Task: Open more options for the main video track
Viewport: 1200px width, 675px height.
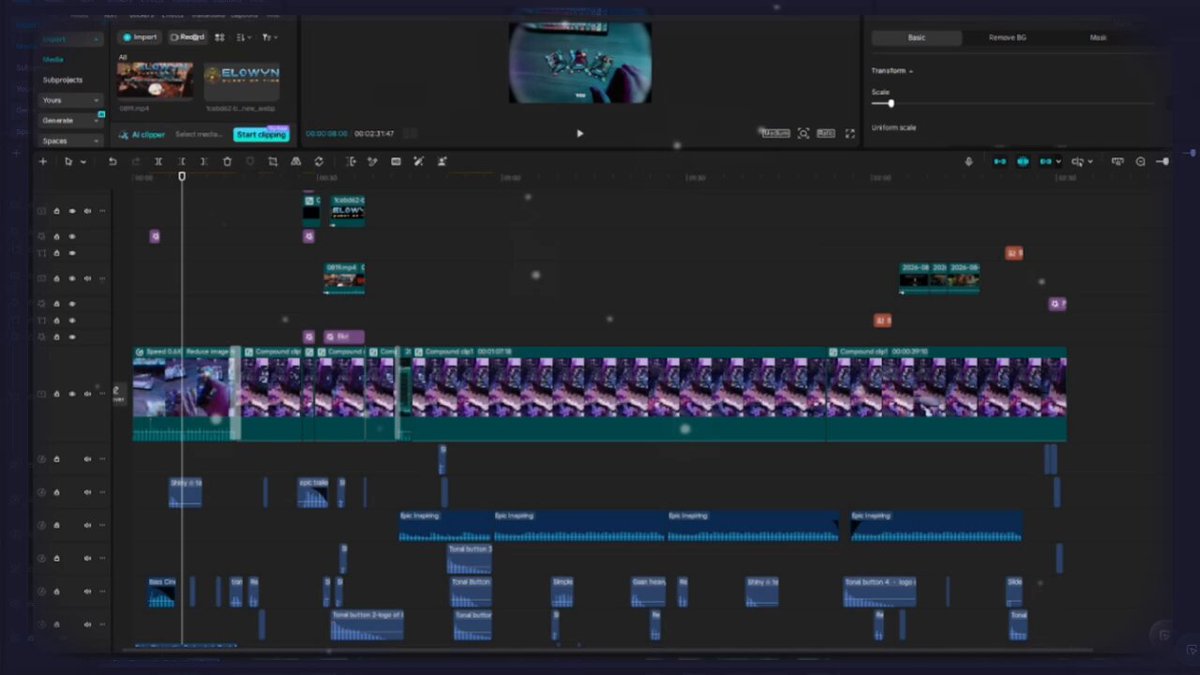Action: 102,394
